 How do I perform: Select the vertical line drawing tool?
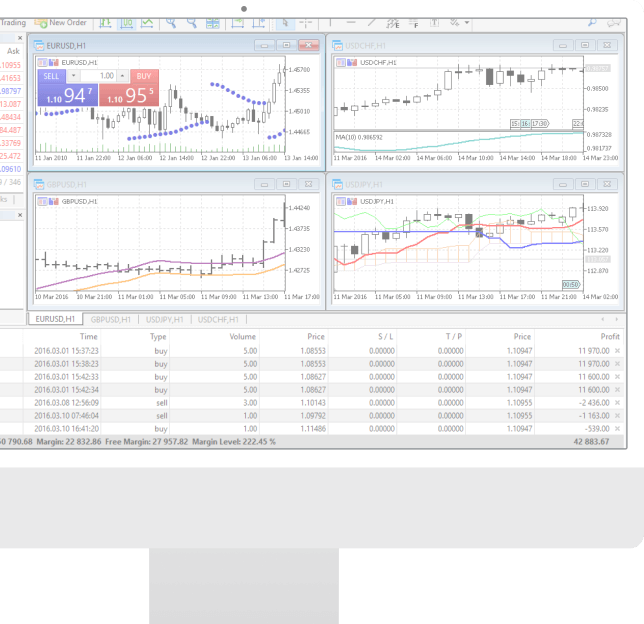[330, 23]
